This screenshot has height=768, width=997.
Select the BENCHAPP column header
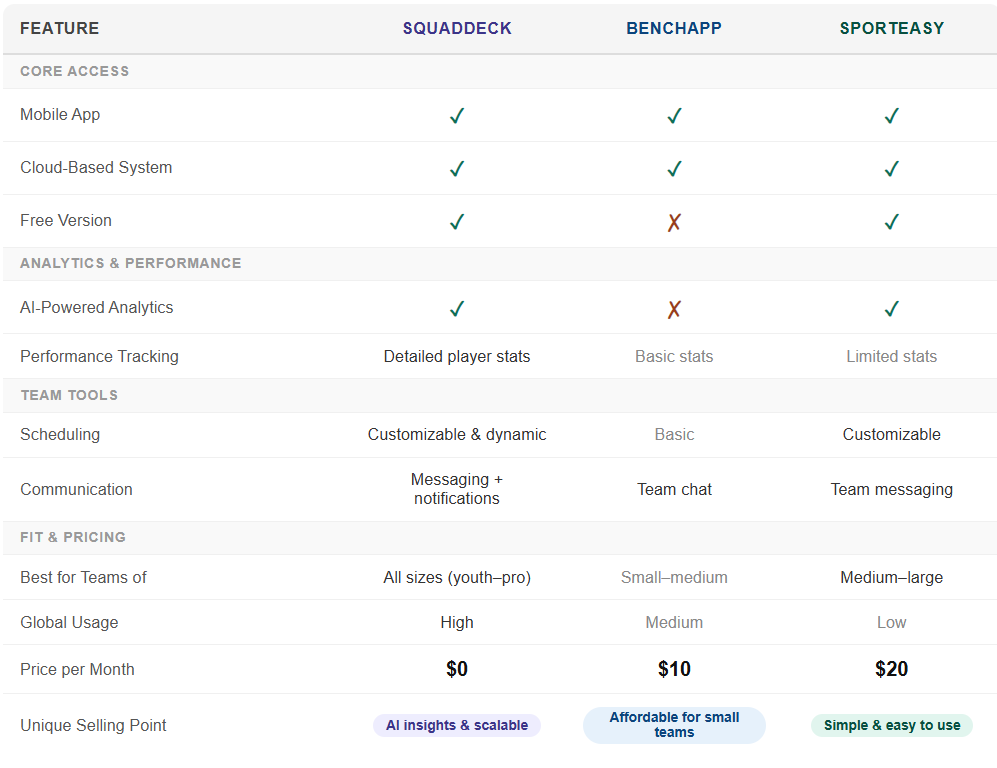coord(674,28)
